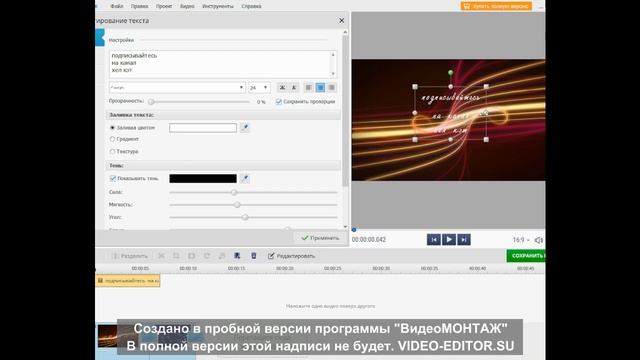640x360 pixels.
Task: Click the text box scroll-down arrow
Action: pyautogui.click(x=333, y=74)
